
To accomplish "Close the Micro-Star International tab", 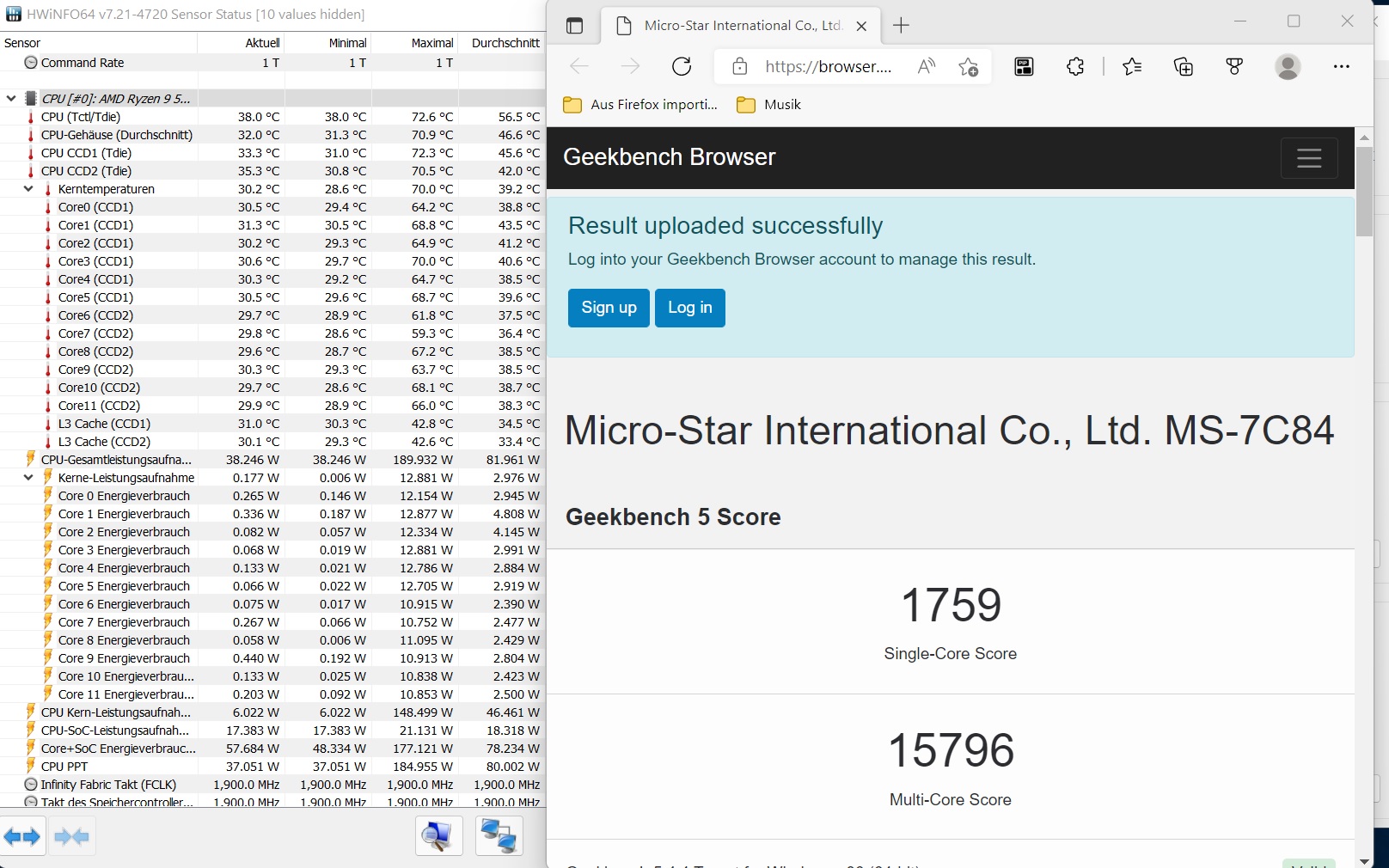I will pos(861,26).
